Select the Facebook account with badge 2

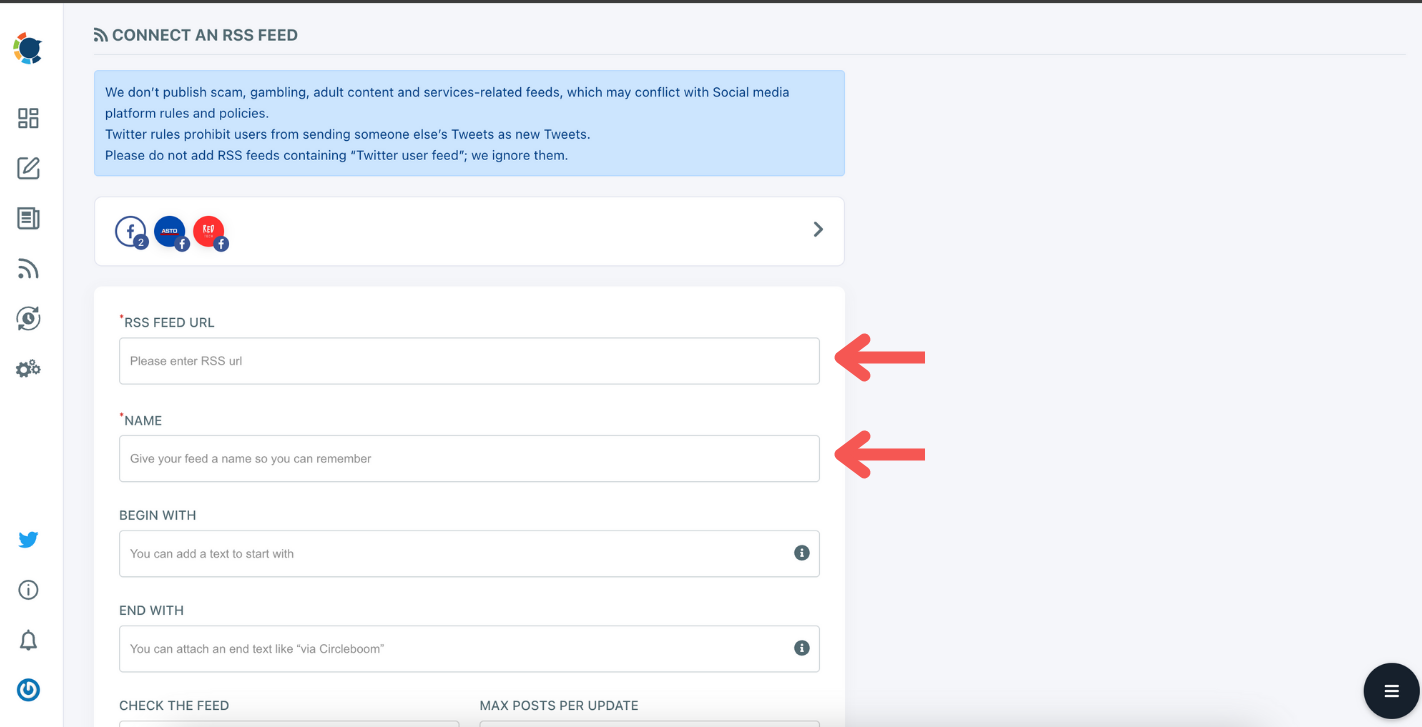pos(131,231)
